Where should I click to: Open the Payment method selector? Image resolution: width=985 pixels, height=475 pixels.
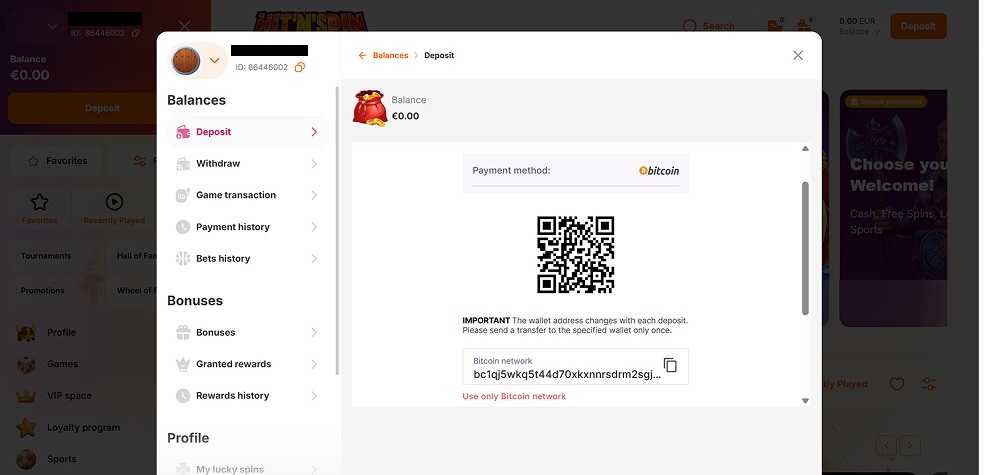(575, 171)
